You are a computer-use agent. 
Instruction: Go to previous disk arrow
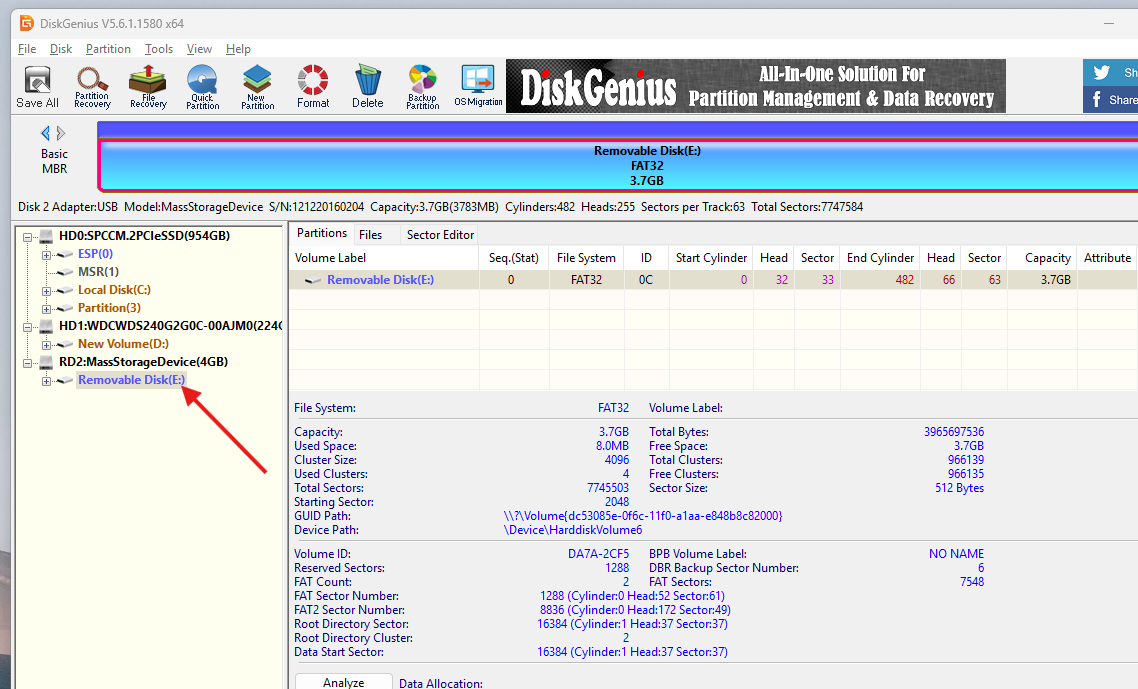46,133
